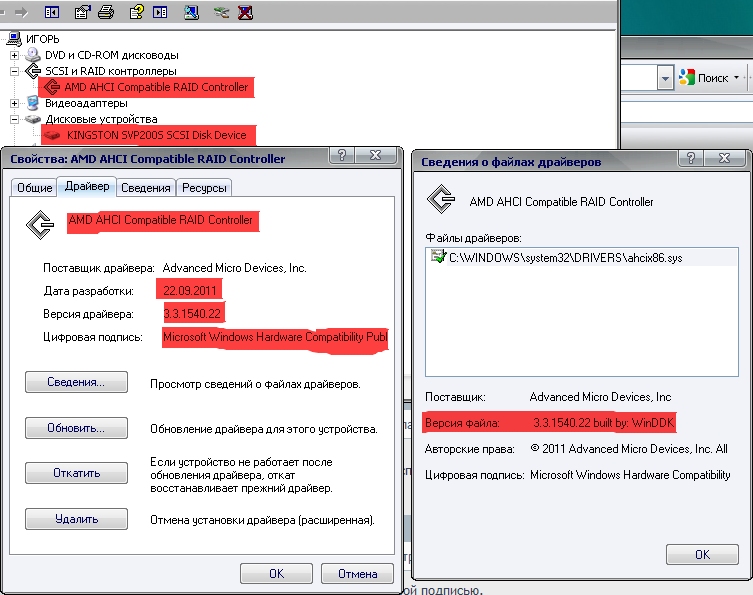The width and height of the screenshot is (753, 595).
Task: Close the Свойства AMD AHCI dialog
Action: [376, 156]
